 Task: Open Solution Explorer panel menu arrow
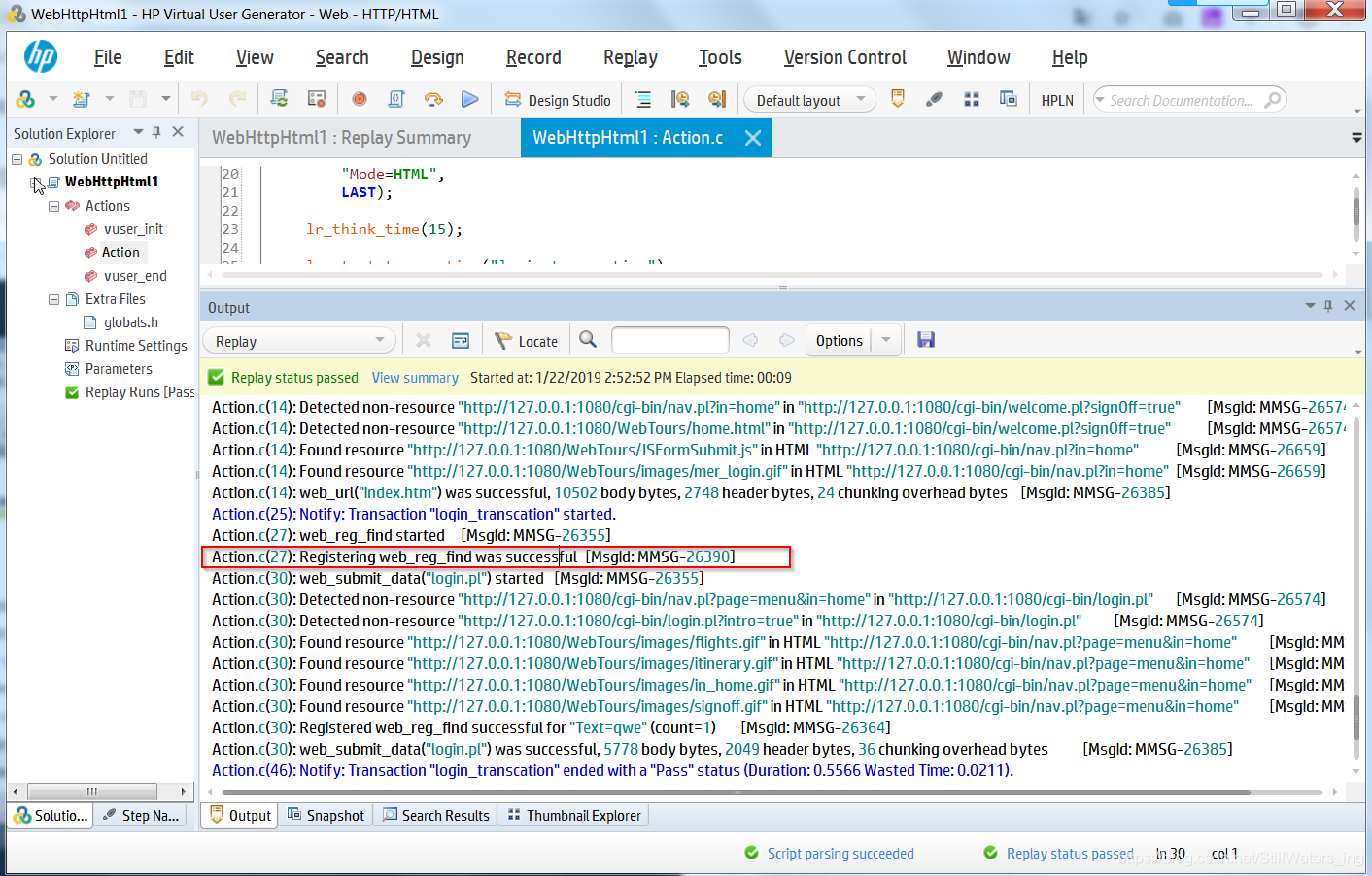pos(138,132)
